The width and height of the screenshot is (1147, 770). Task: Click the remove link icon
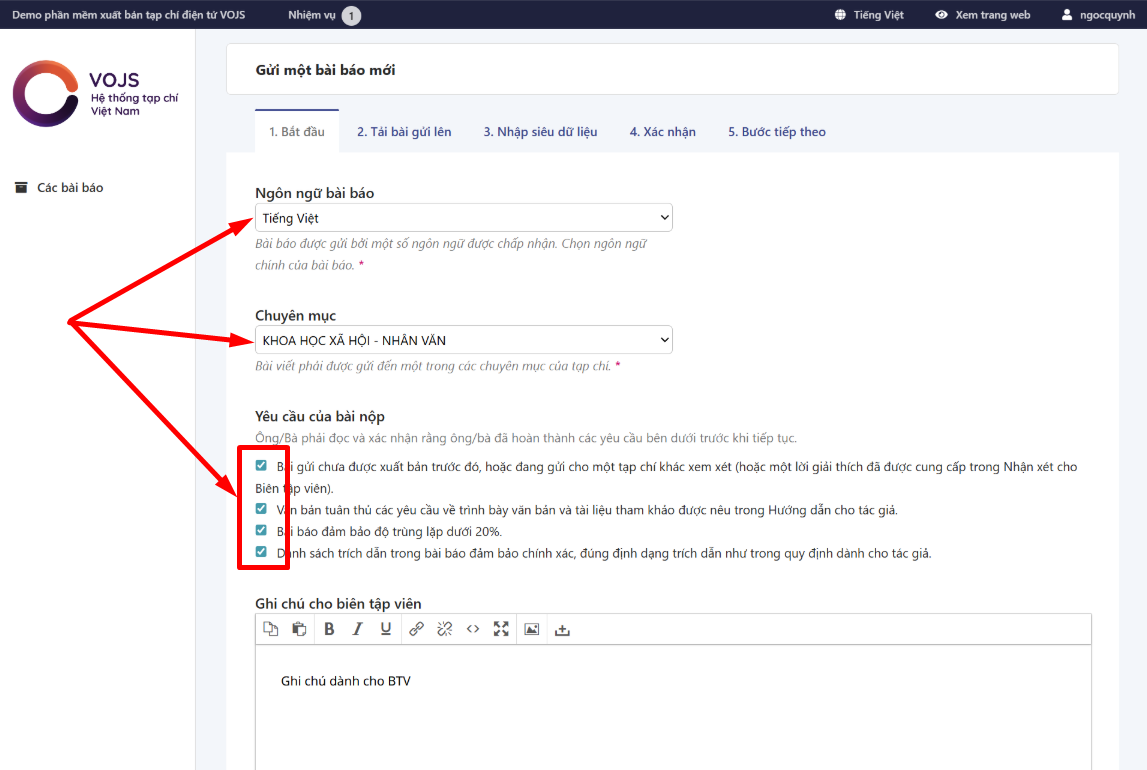[445, 629]
